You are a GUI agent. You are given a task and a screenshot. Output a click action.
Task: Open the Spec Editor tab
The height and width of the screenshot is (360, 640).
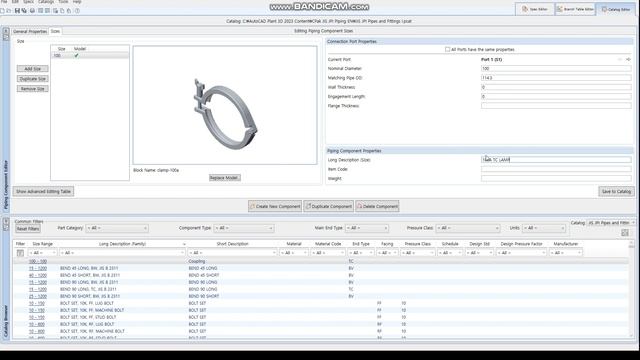tap(535, 9)
